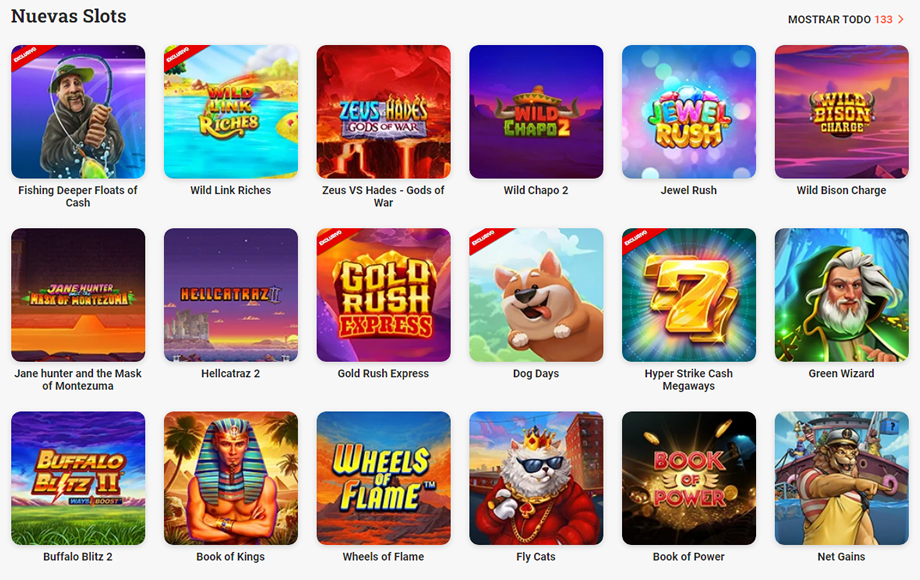
Task: Open Gold Rush Express game image
Action: [x=384, y=295]
